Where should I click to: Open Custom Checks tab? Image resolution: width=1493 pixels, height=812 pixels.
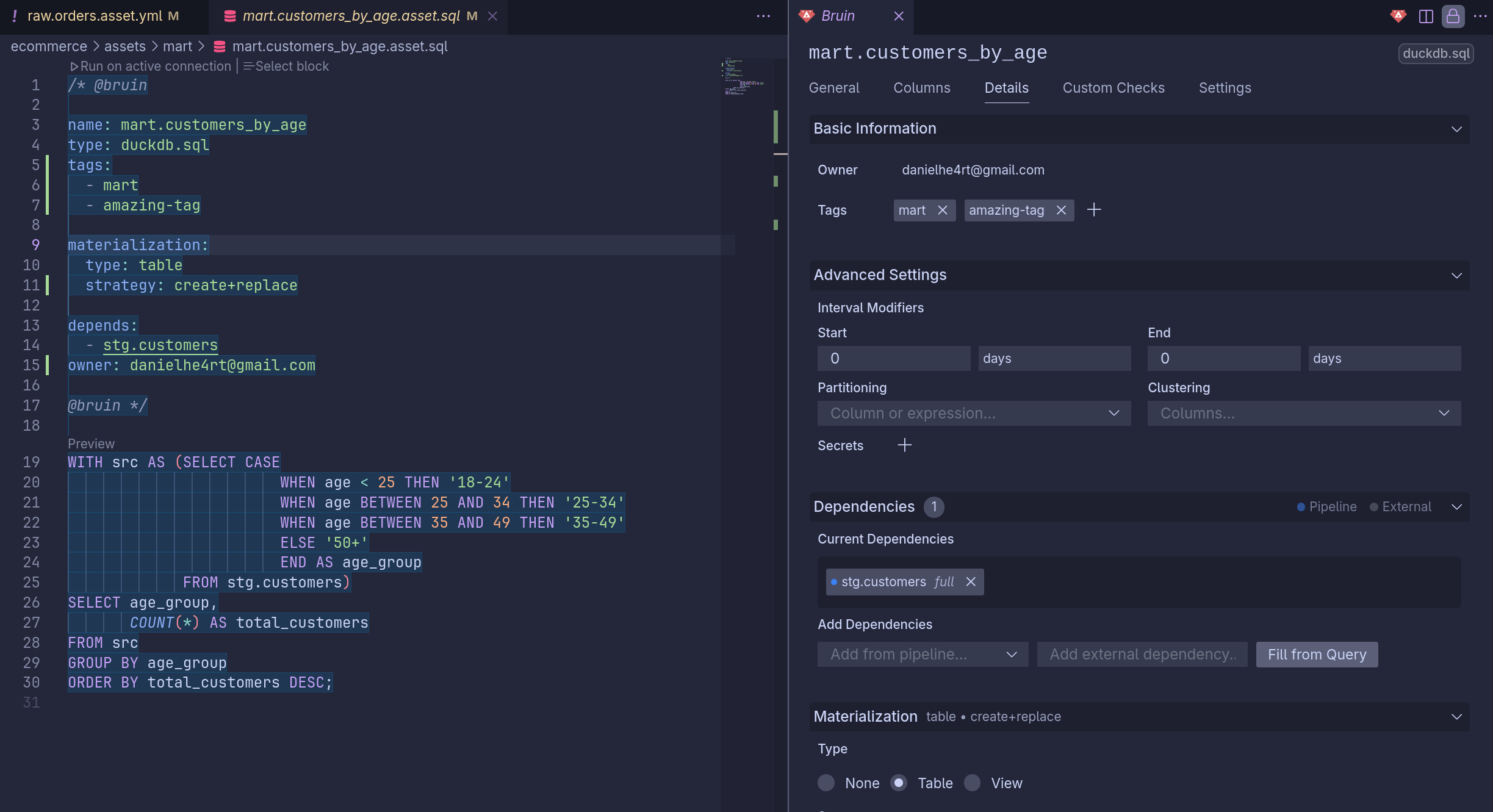(x=1113, y=88)
